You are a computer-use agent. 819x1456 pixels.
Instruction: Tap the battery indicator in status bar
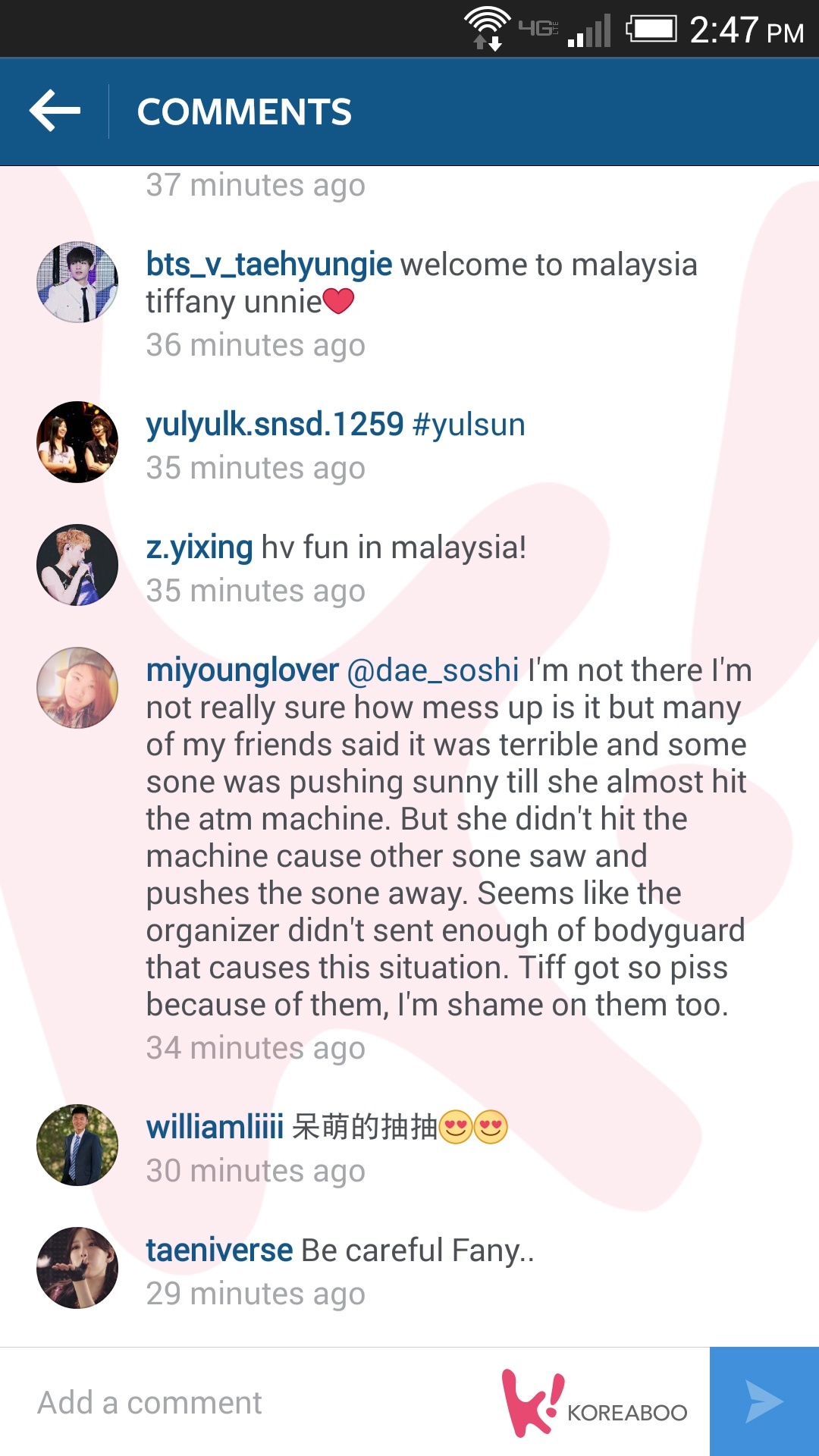click(x=651, y=30)
